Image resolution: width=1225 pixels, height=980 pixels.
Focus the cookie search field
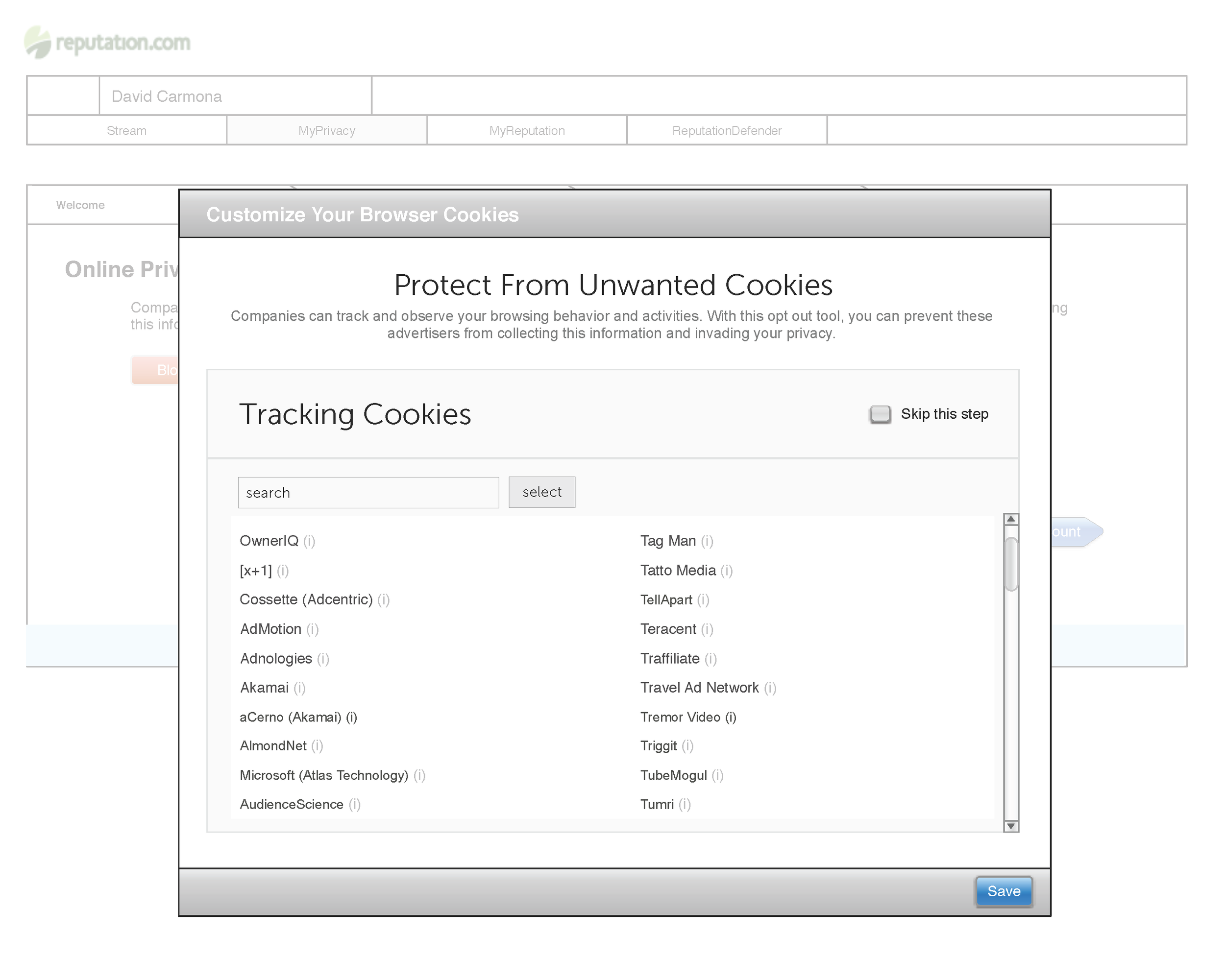[x=369, y=493]
